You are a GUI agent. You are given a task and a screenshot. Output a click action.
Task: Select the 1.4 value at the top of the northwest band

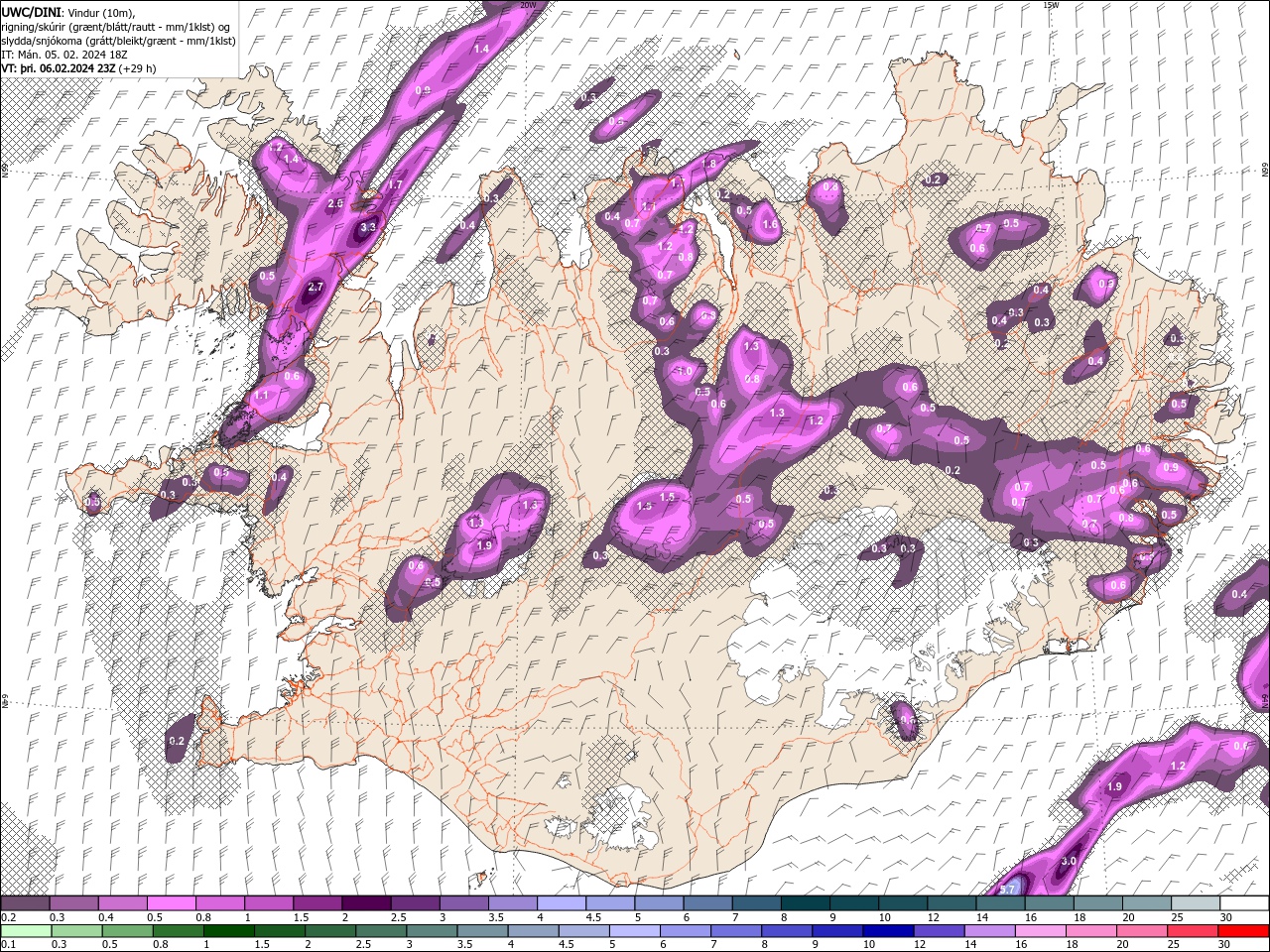[482, 49]
